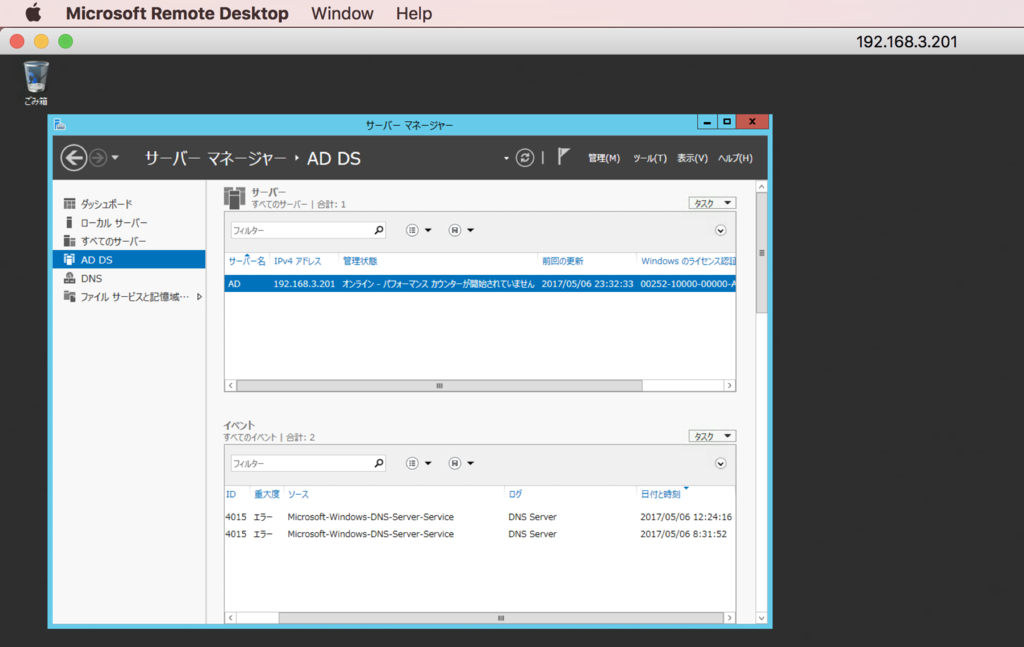1024x647 pixels.
Task: Sort events by the 日付と時刻 column header
Action: (x=660, y=494)
